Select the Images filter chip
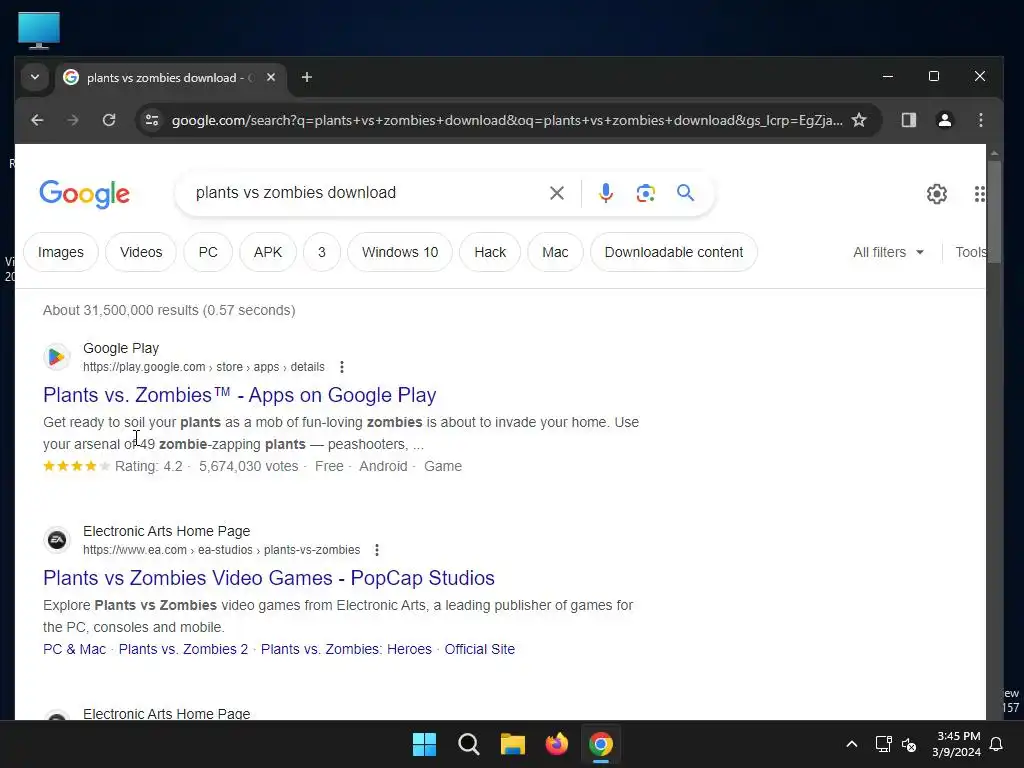Image resolution: width=1024 pixels, height=768 pixels. (61, 252)
